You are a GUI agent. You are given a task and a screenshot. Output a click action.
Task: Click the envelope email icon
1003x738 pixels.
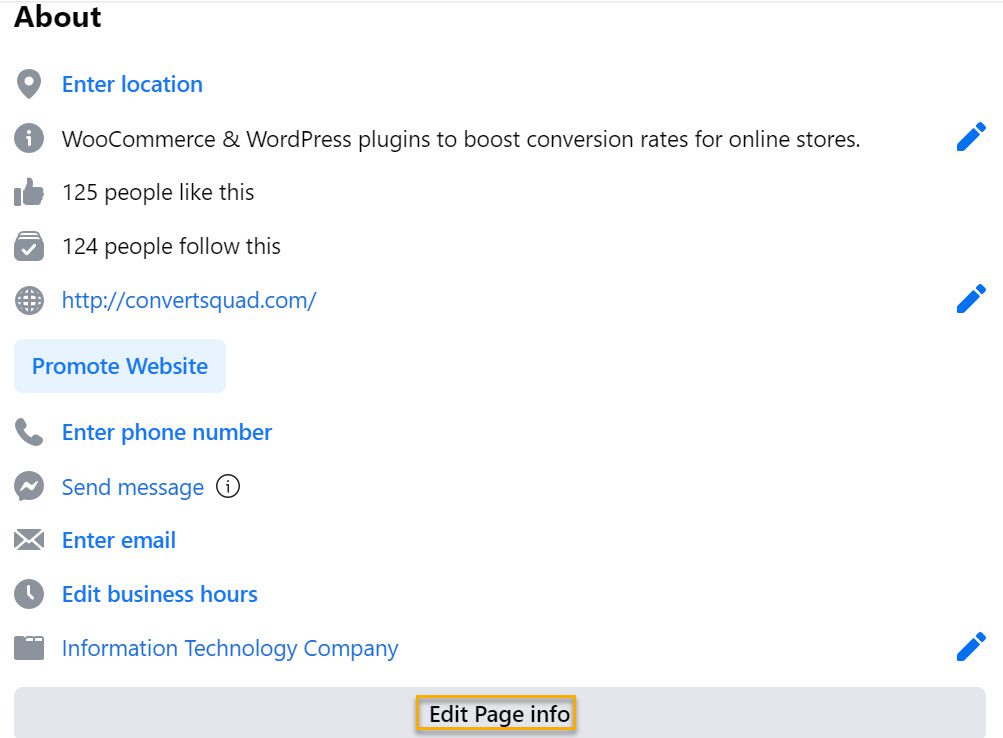tap(29, 540)
